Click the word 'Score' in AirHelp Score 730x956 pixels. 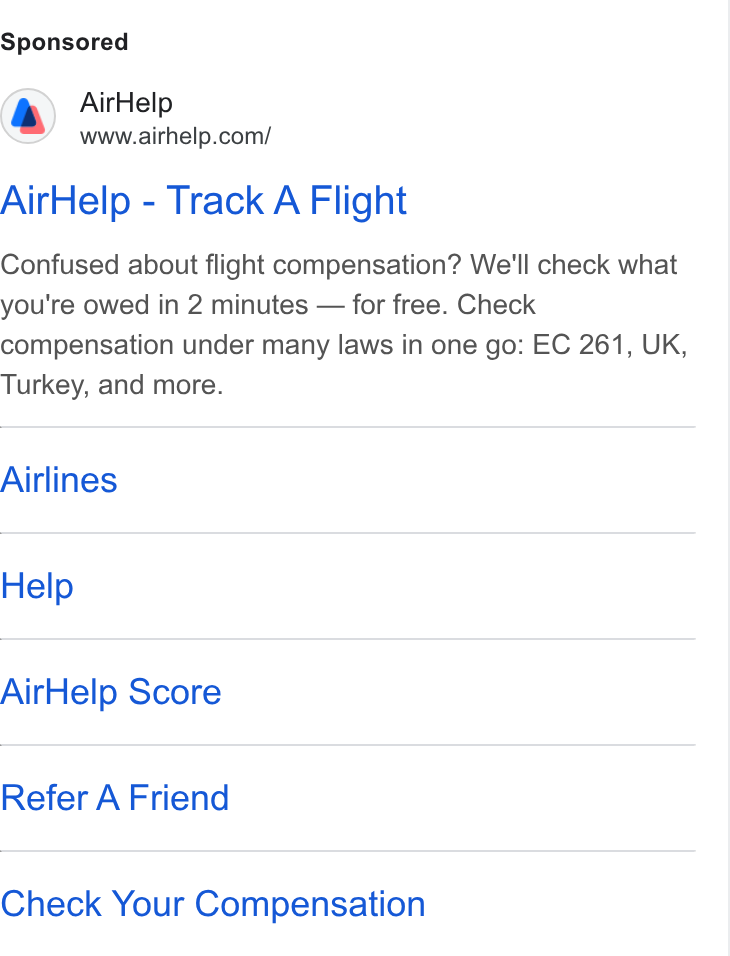coord(175,692)
